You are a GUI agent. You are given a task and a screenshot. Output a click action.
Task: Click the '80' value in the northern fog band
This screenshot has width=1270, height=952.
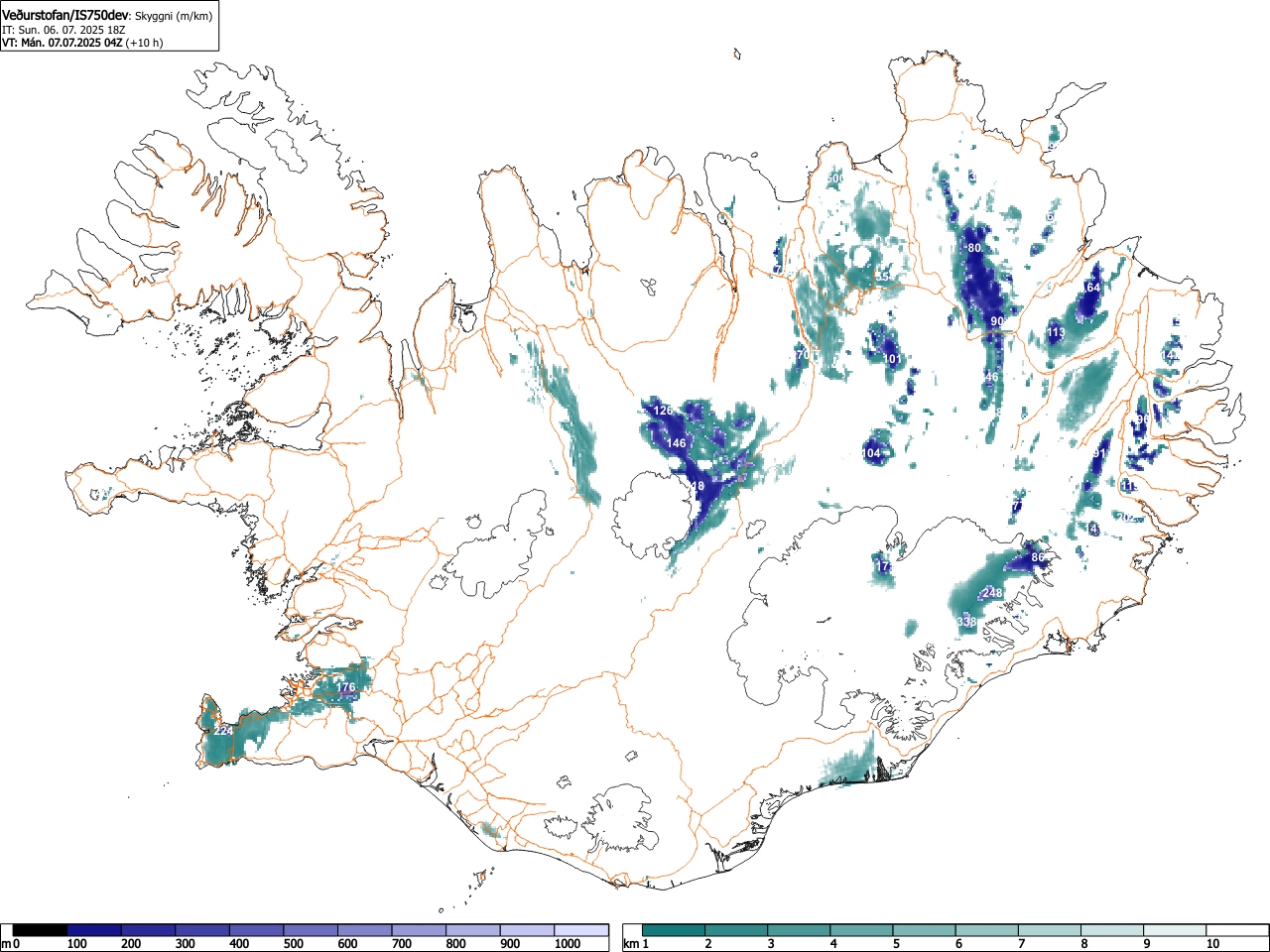tap(974, 248)
